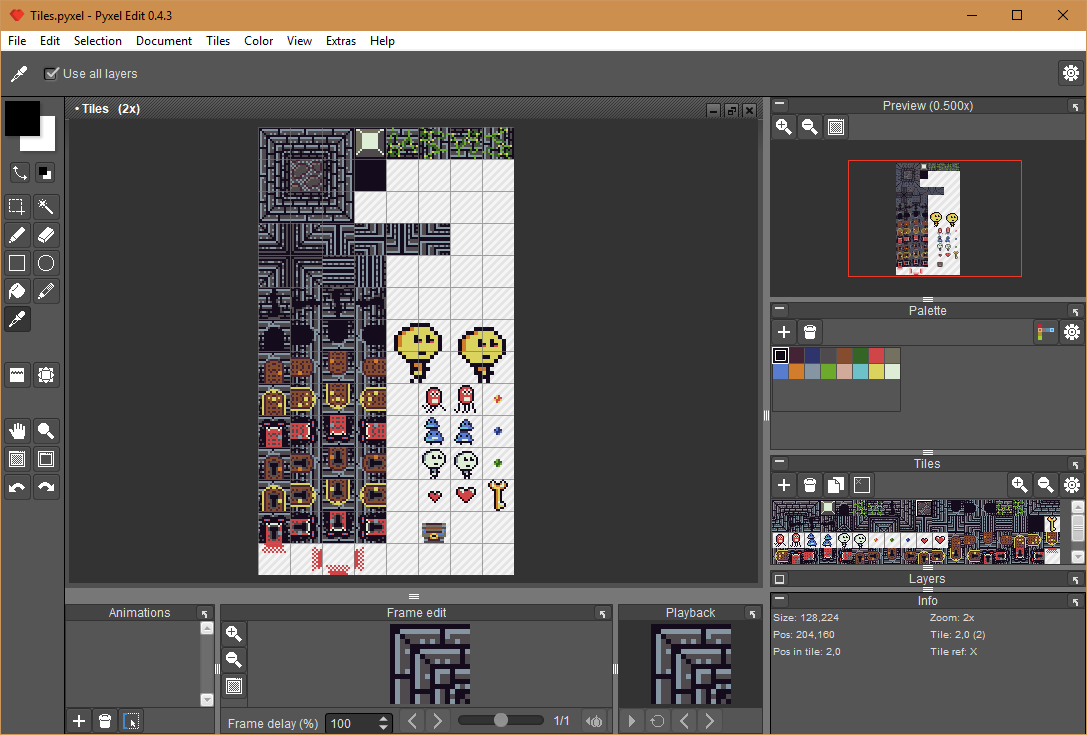This screenshot has width=1087, height=735.
Task: Add new color to Palette
Action: point(784,332)
